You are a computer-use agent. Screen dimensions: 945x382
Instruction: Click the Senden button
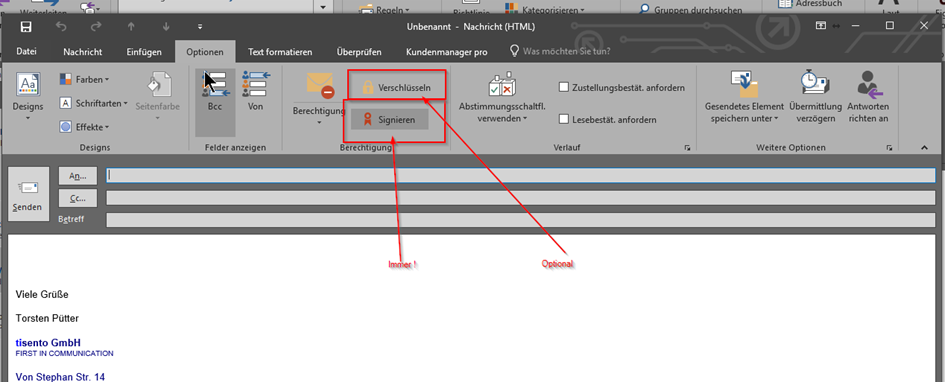tap(28, 194)
